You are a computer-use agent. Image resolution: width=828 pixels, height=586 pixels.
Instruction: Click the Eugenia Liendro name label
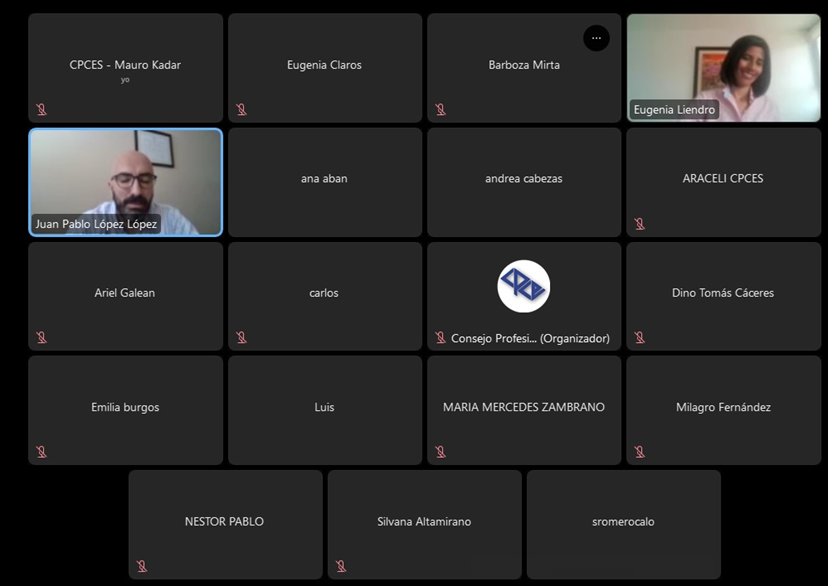point(674,110)
